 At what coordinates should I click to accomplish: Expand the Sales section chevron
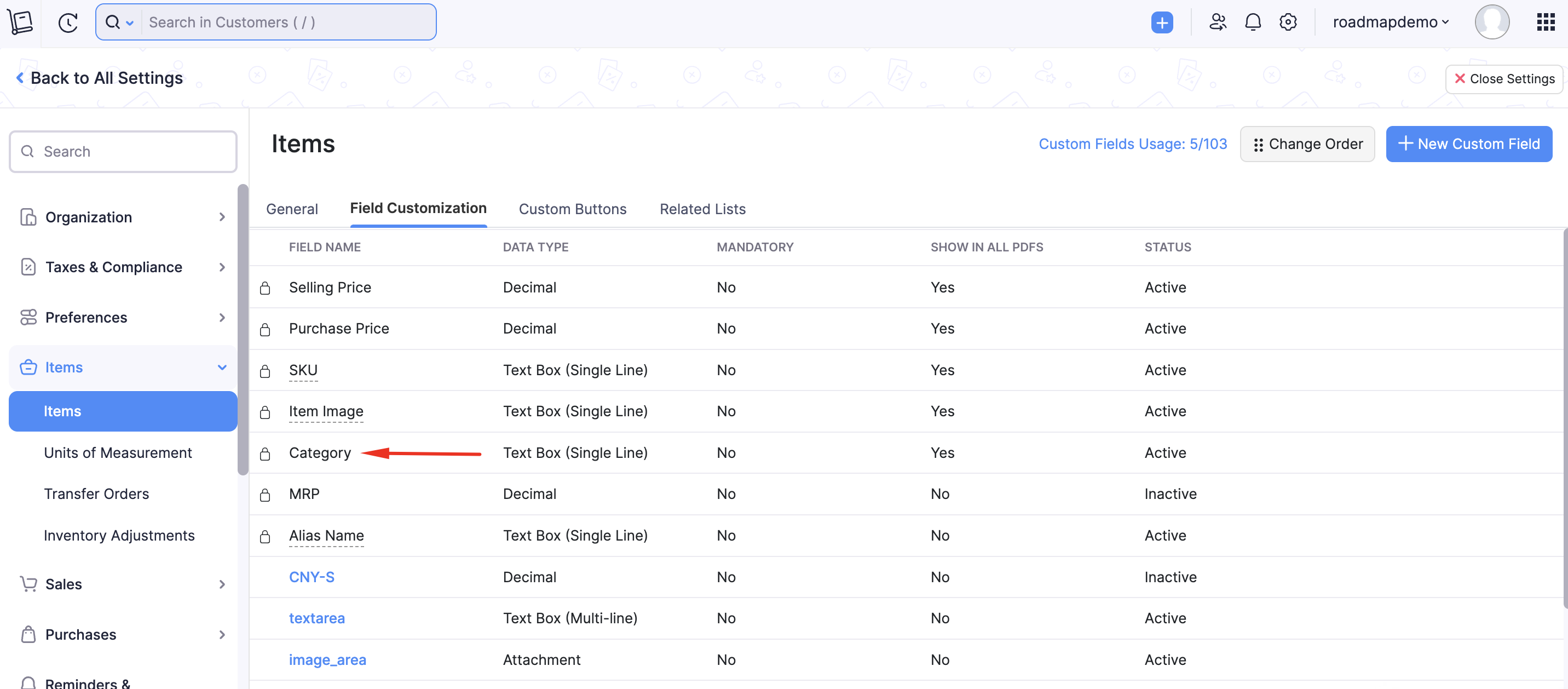(x=222, y=584)
